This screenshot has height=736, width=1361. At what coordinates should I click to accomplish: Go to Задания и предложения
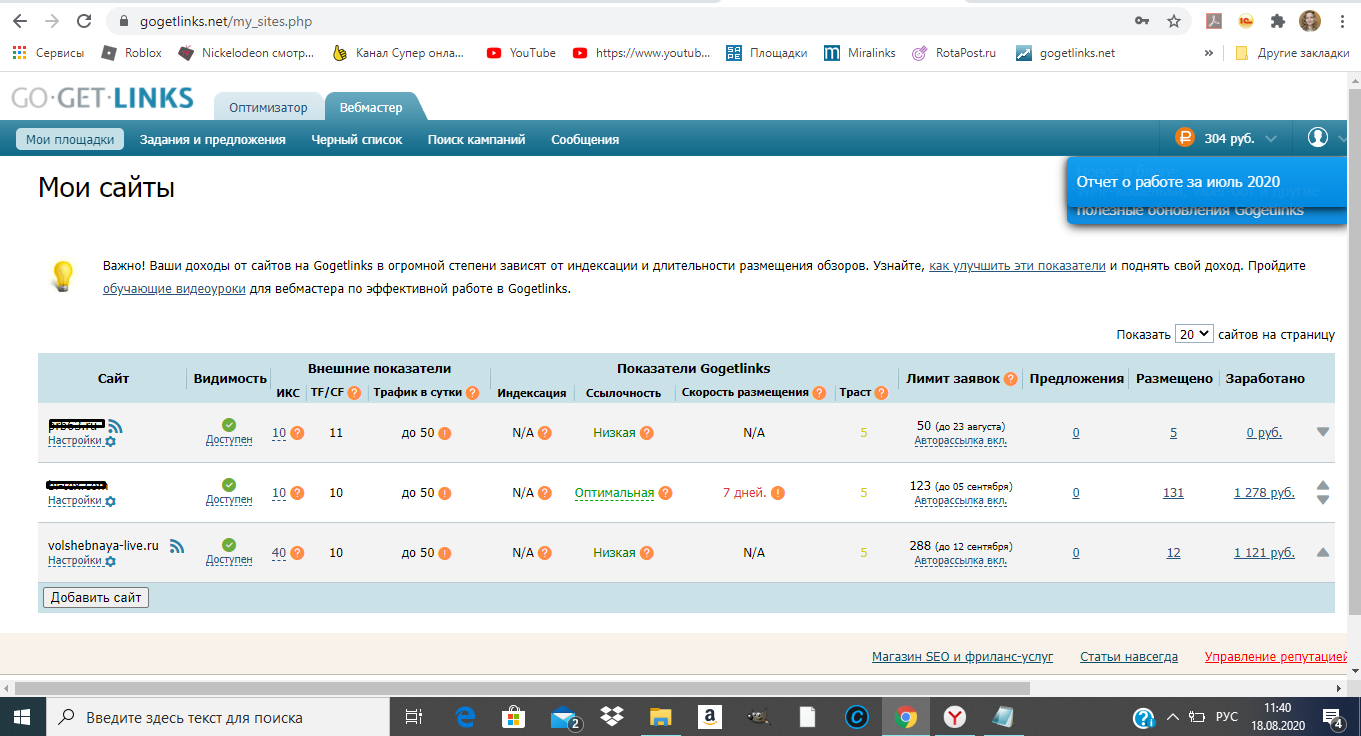(213, 139)
